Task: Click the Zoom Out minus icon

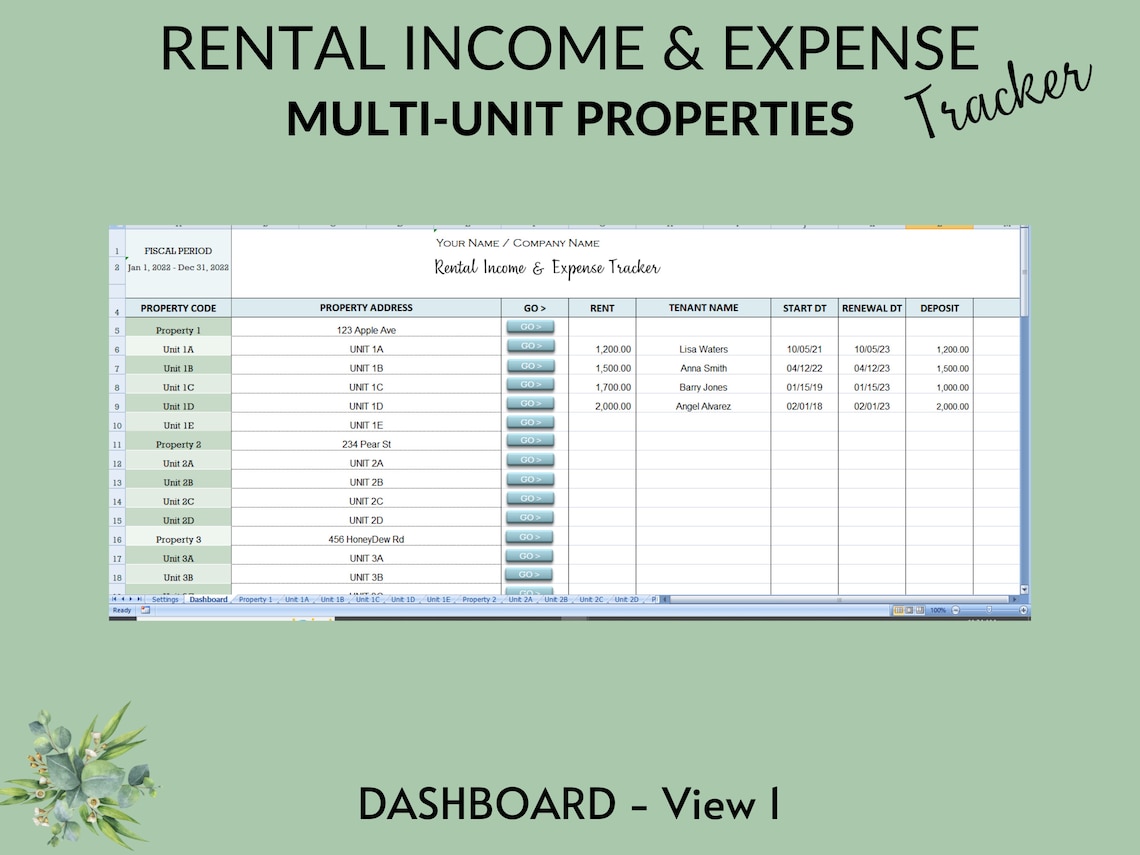Action: point(956,610)
